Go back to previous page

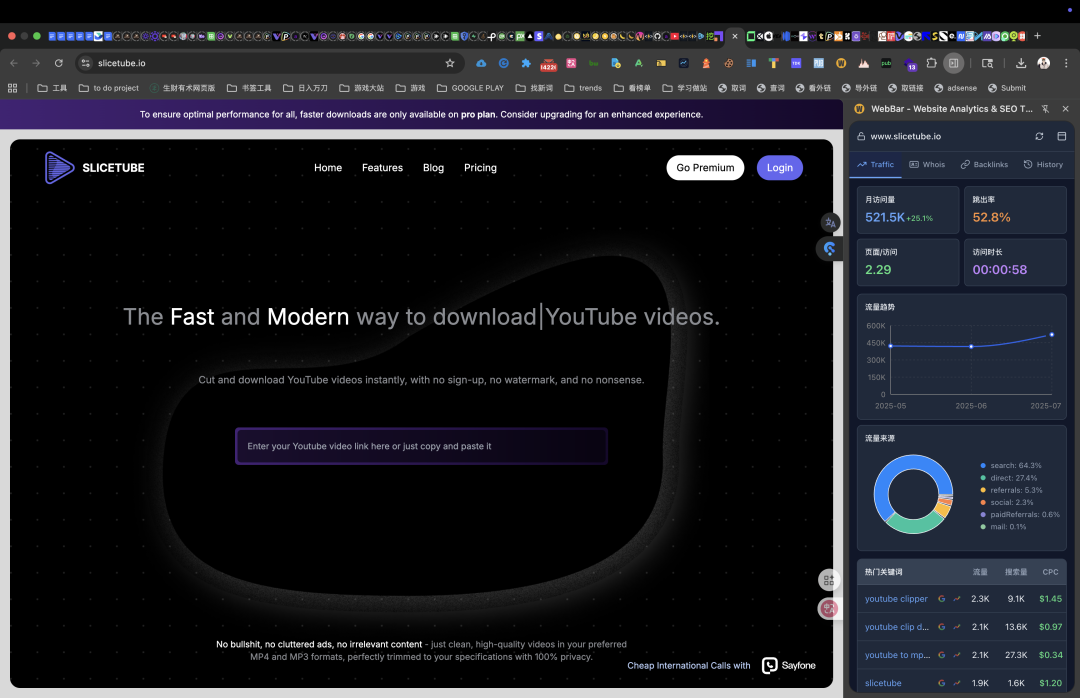click(14, 63)
